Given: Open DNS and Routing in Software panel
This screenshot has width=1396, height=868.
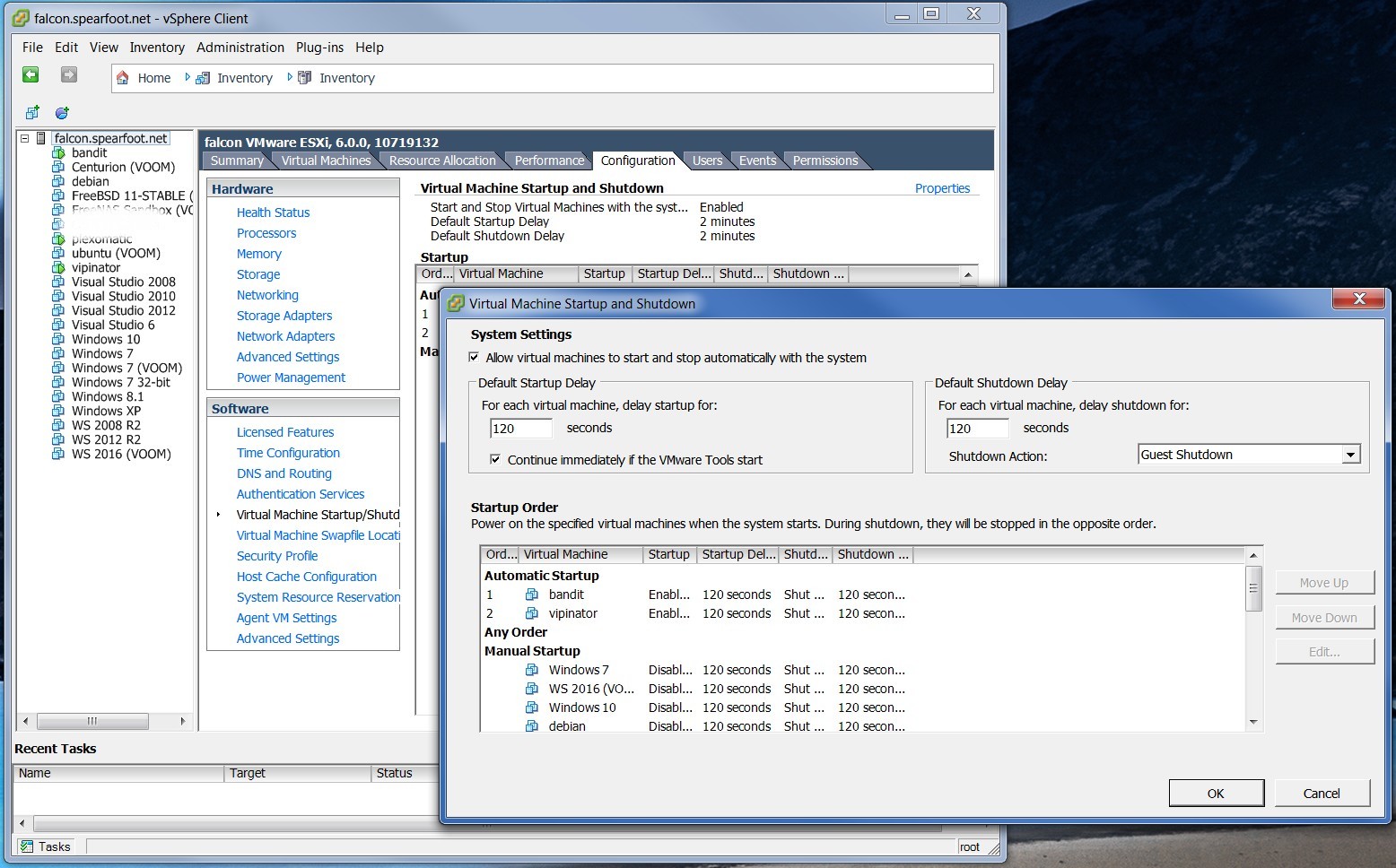Looking at the screenshot, I should coord(284,473).
